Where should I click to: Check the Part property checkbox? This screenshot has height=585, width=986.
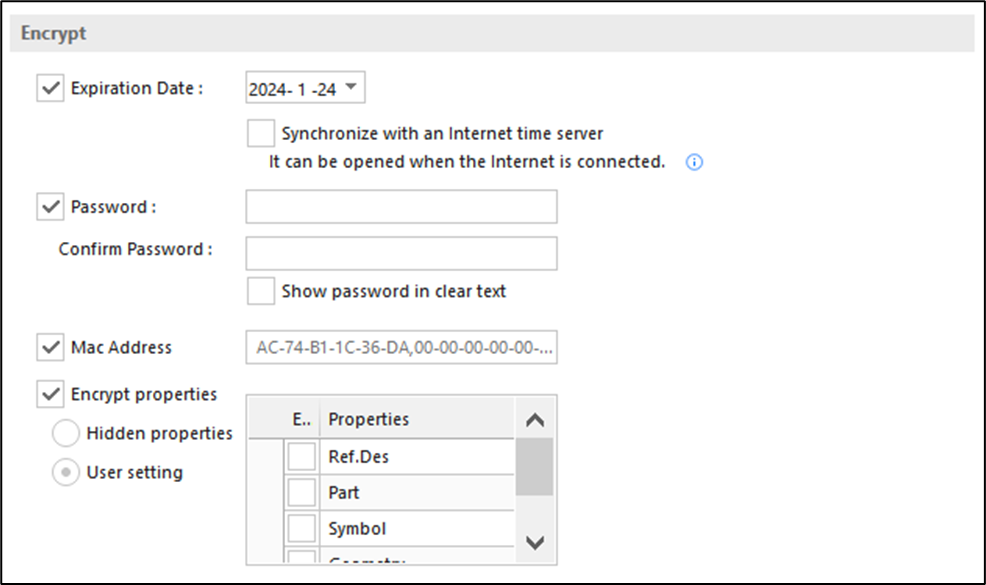tap(301, 493)
